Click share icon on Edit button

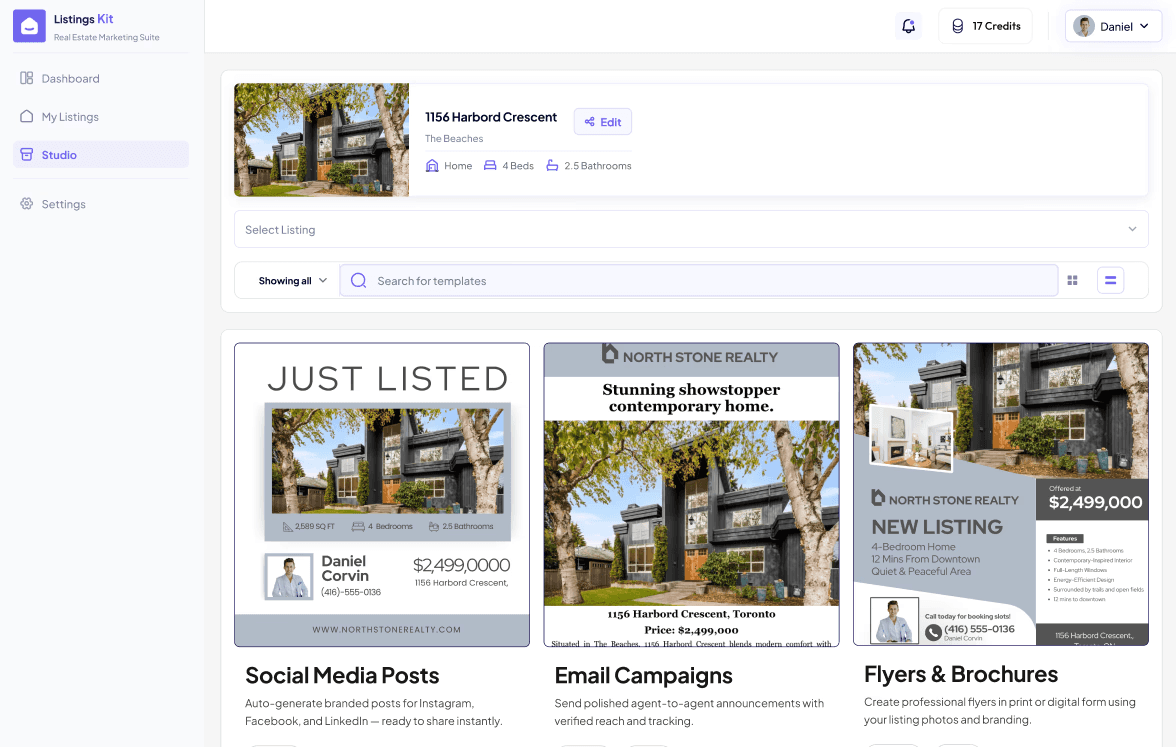tap(590, 122)
